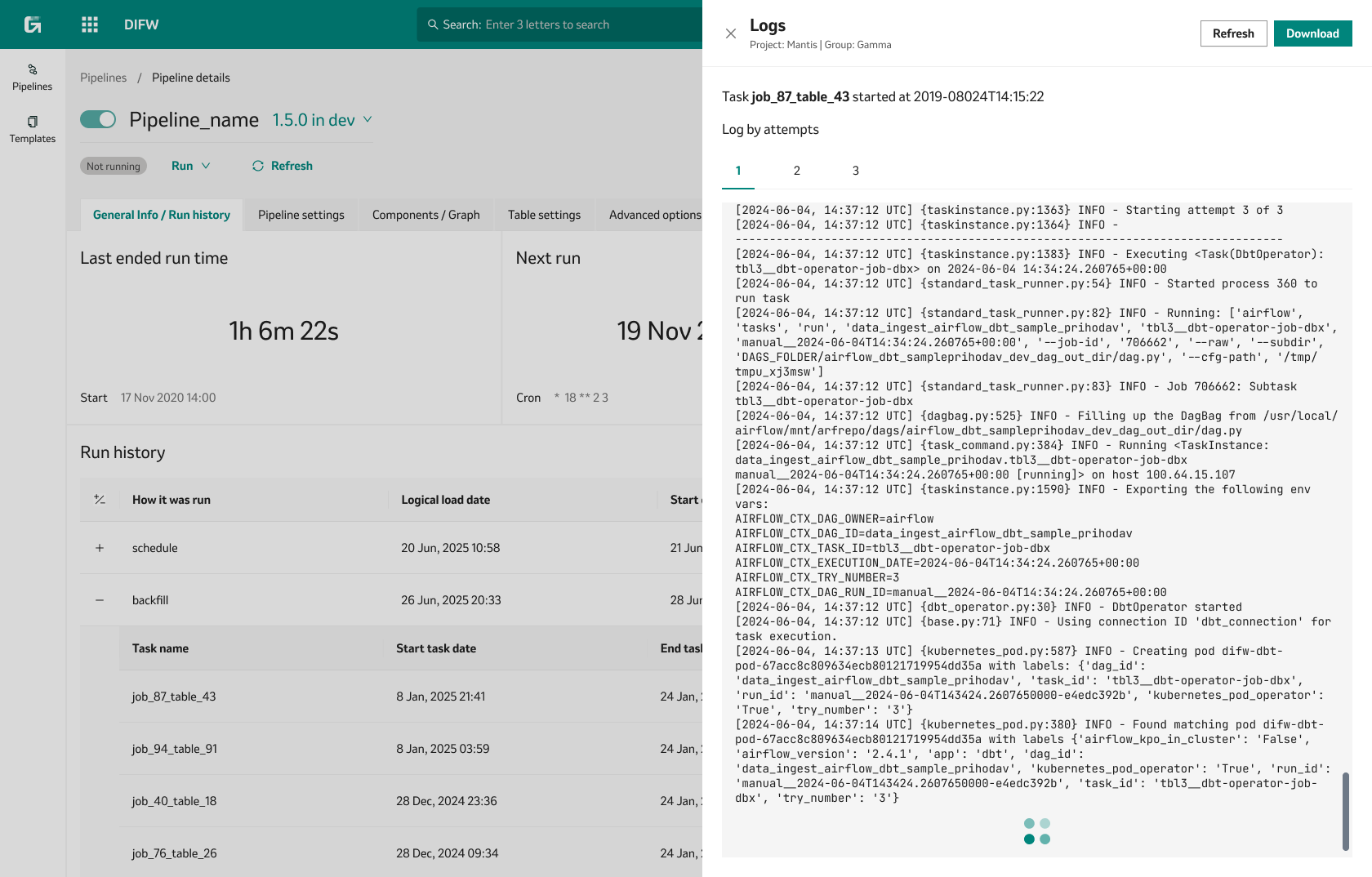The image size is (1372, 877).
Task: Open the version 1.5.0 in dev dropdown
Action: click(x=323, y=120)
